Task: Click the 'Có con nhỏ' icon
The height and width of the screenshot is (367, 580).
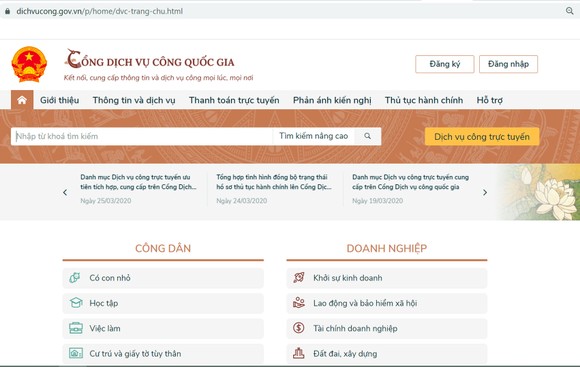Action: pyautogui.click(x=75, y=277)
